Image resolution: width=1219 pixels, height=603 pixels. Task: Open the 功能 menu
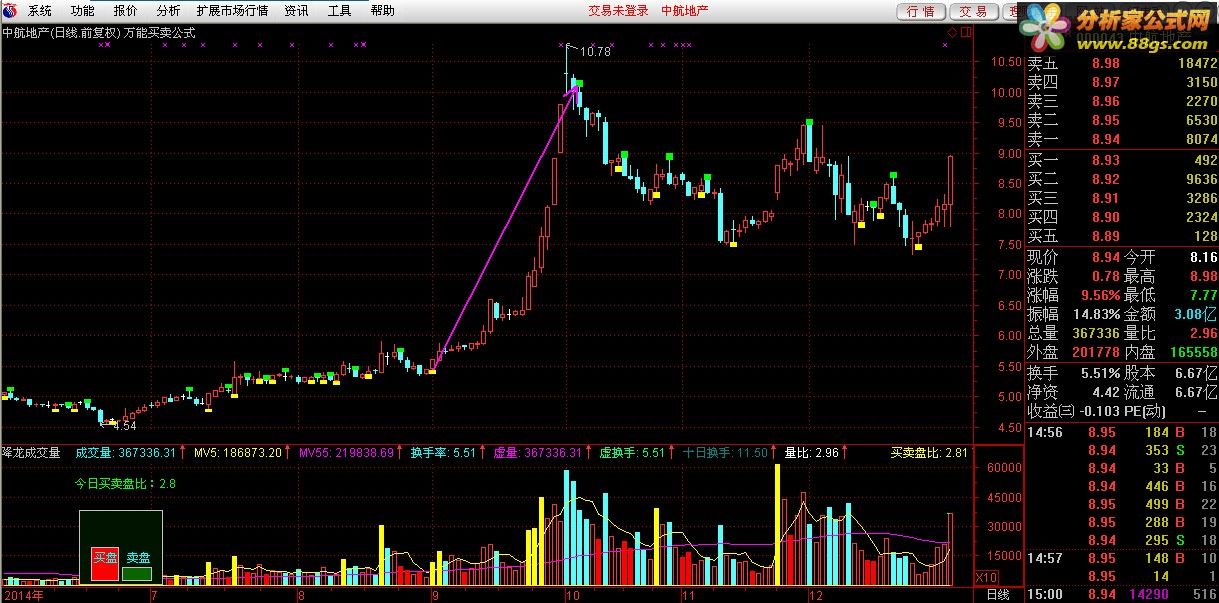pos(83,11)
